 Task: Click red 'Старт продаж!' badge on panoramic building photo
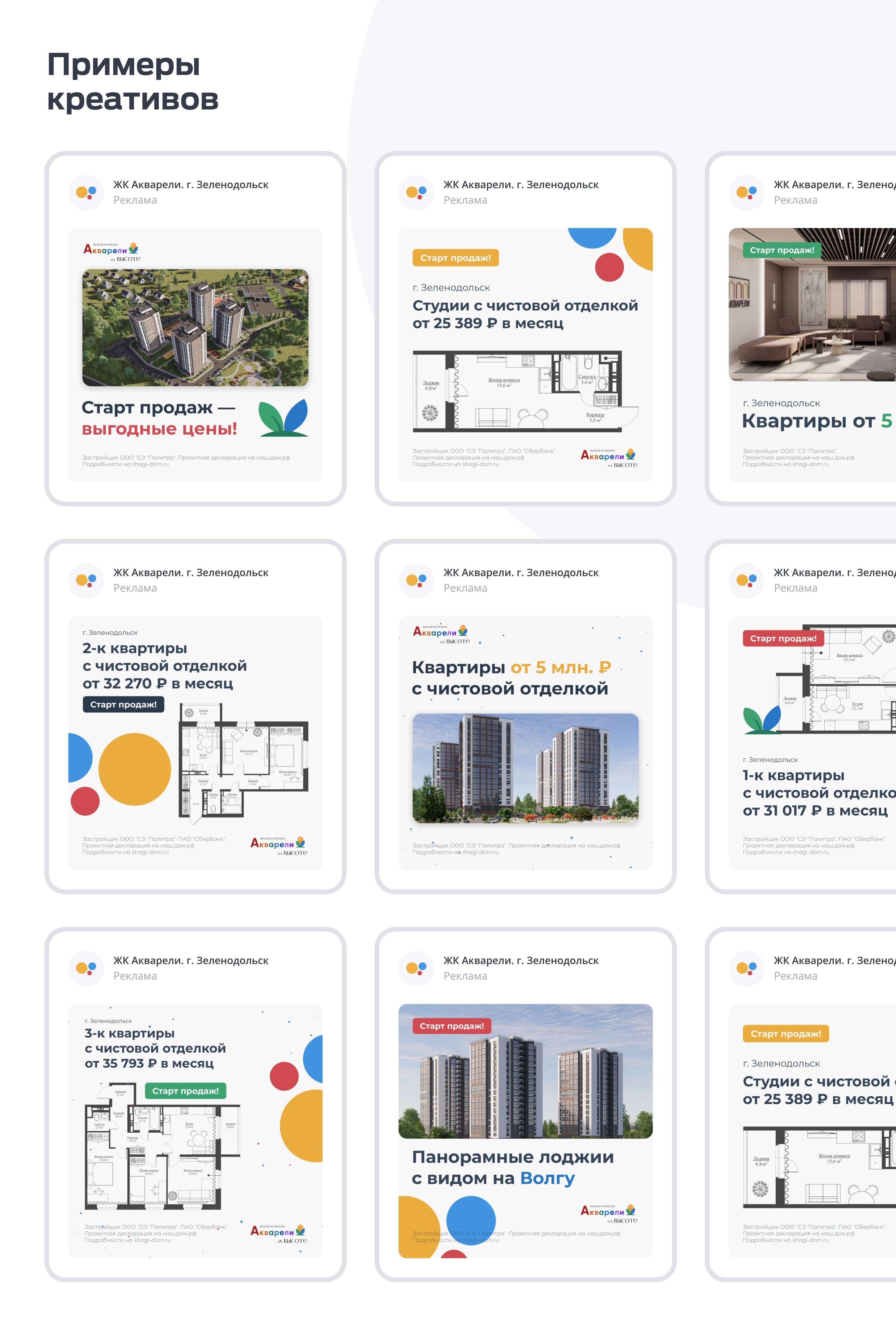(x=451, y=1026)
